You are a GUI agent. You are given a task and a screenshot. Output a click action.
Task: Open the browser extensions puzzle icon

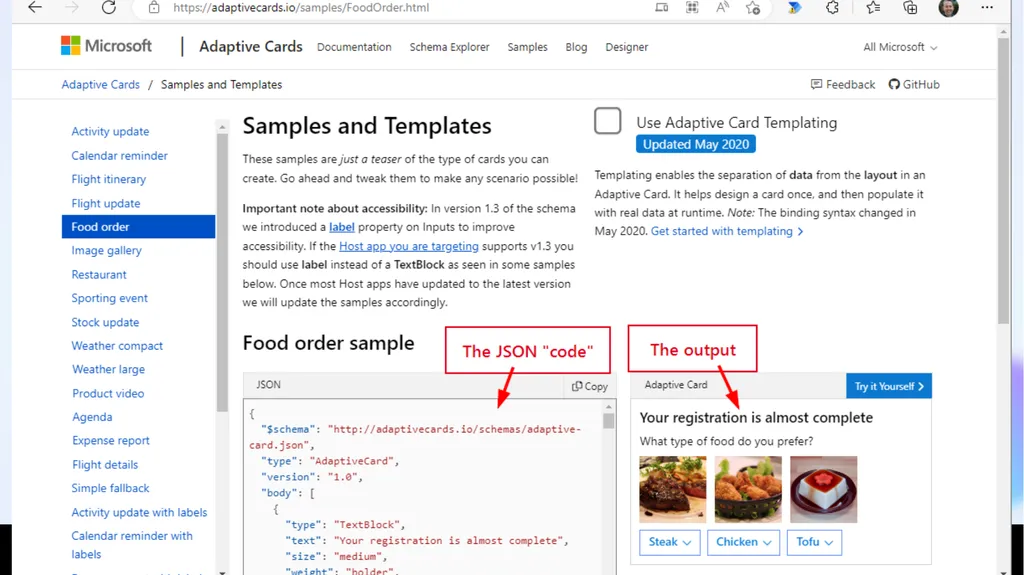point(832,8)
